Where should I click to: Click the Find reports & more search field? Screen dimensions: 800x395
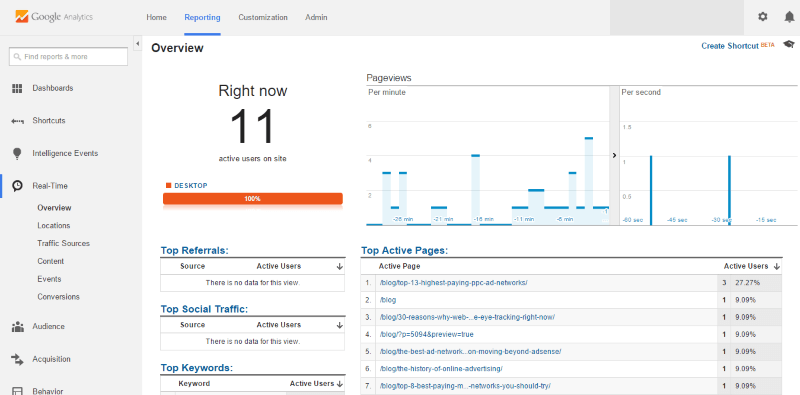pyautogui.click(x=68, y=57)
